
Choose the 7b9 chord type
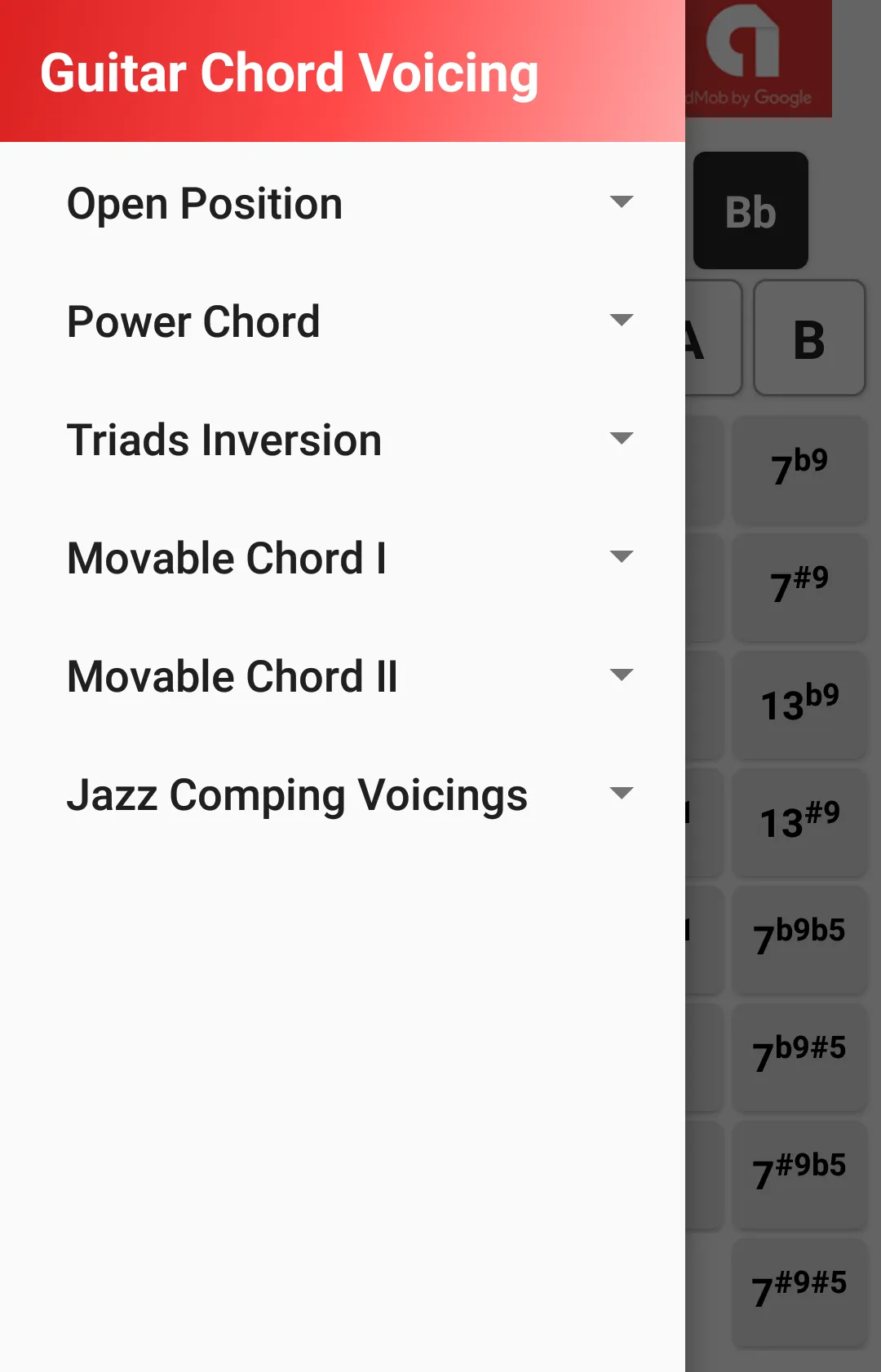point(799,469)
